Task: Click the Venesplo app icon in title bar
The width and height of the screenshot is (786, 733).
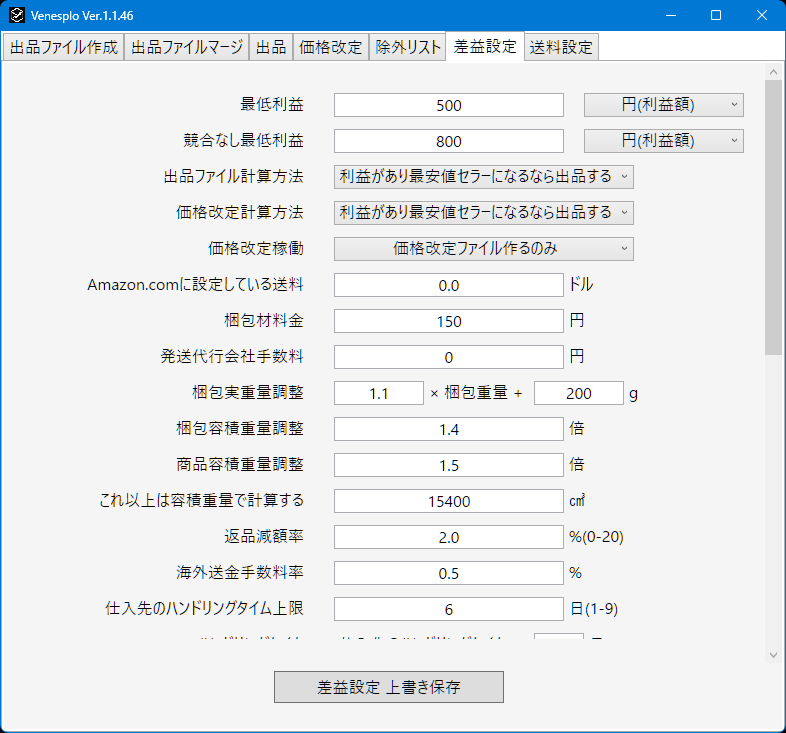Action: click(x=17, y=15)
